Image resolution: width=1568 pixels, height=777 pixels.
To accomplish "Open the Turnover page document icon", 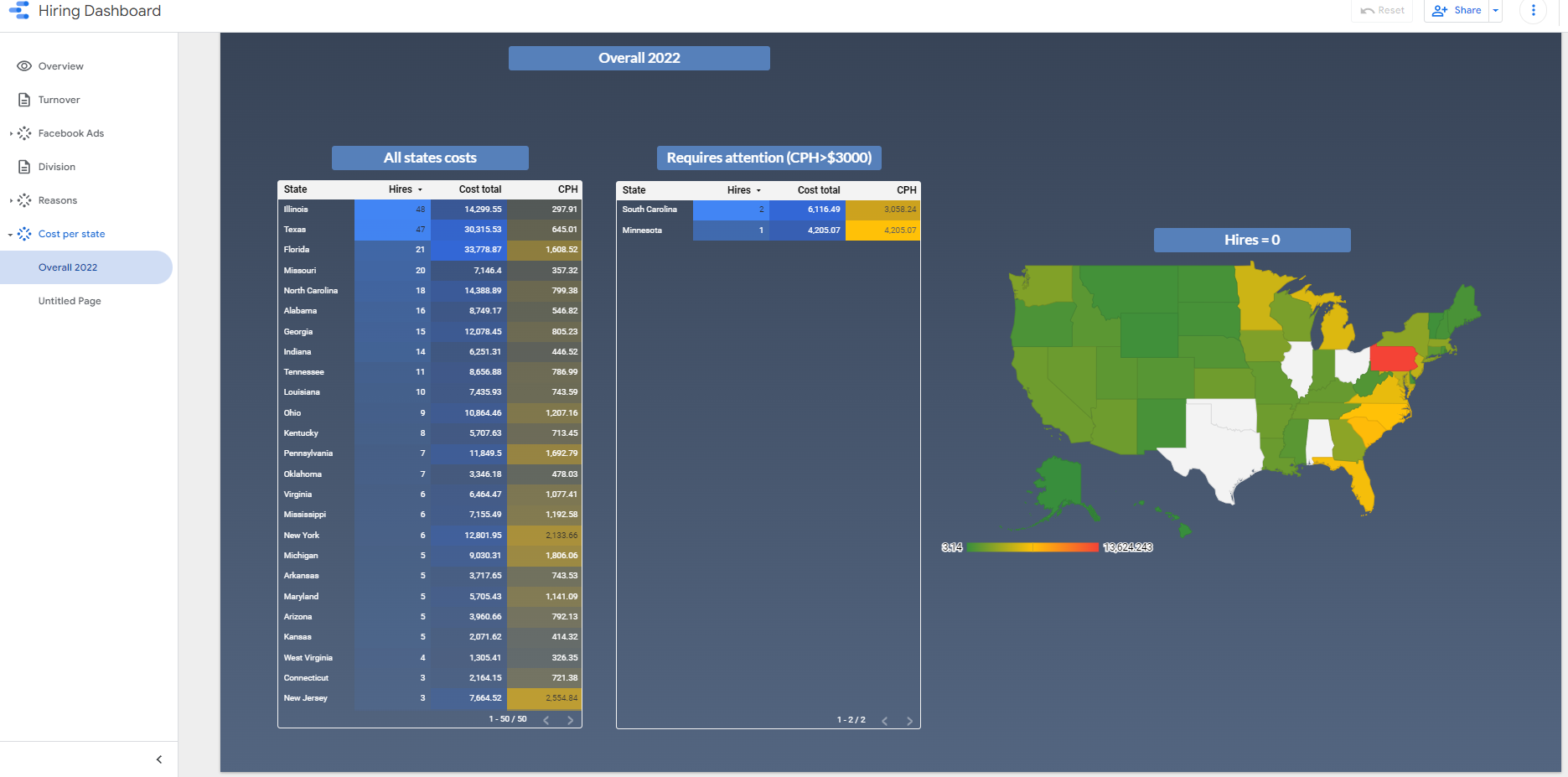I will click(24, 100).
